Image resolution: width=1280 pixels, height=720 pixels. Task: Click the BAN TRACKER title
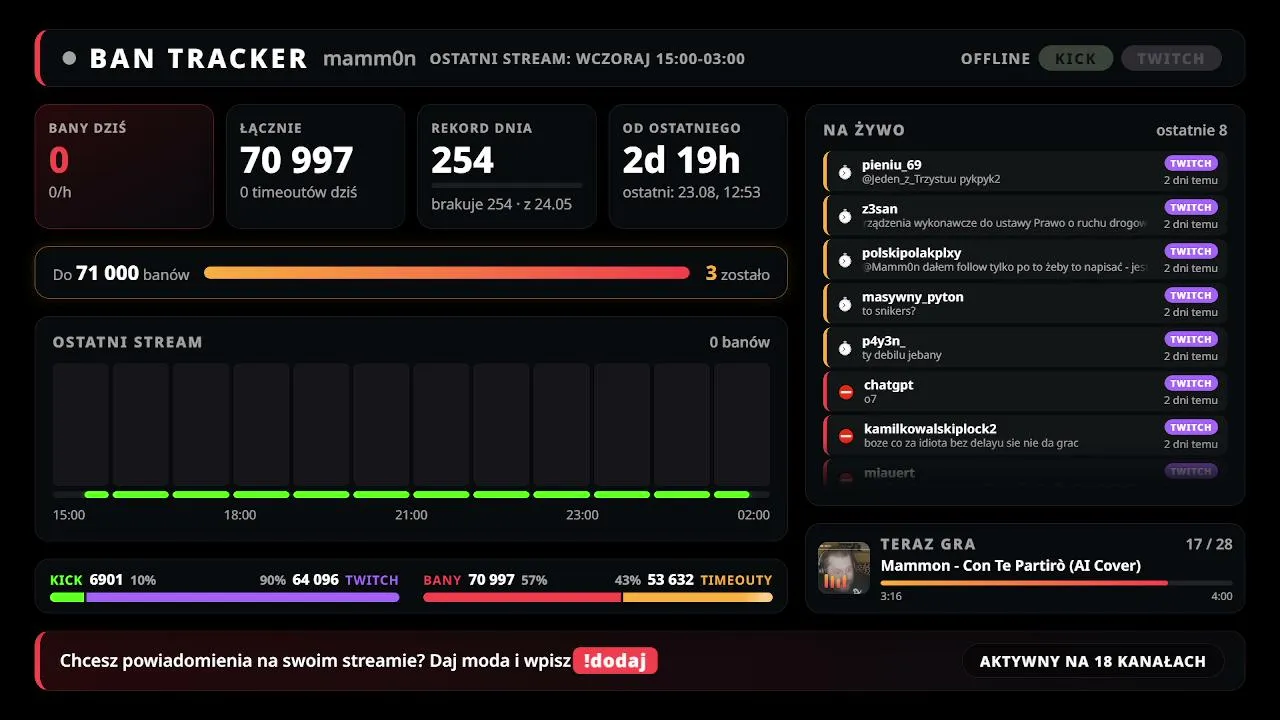click(x=198, y=59)
